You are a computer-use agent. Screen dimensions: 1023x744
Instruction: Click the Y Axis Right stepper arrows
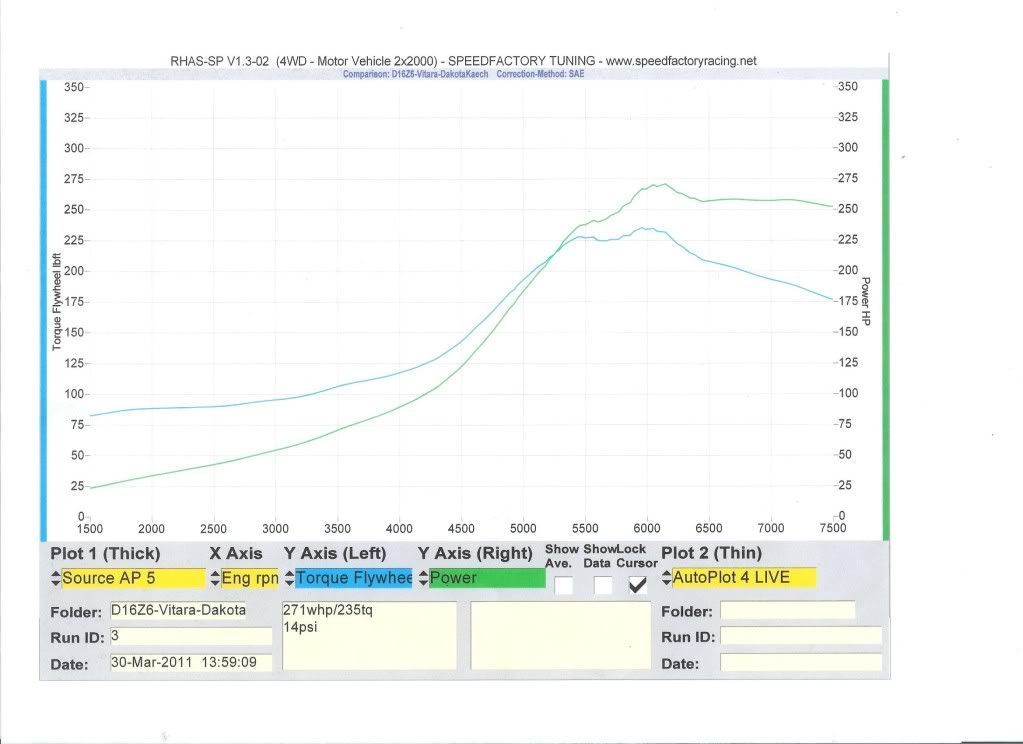[x=423, y=578]
